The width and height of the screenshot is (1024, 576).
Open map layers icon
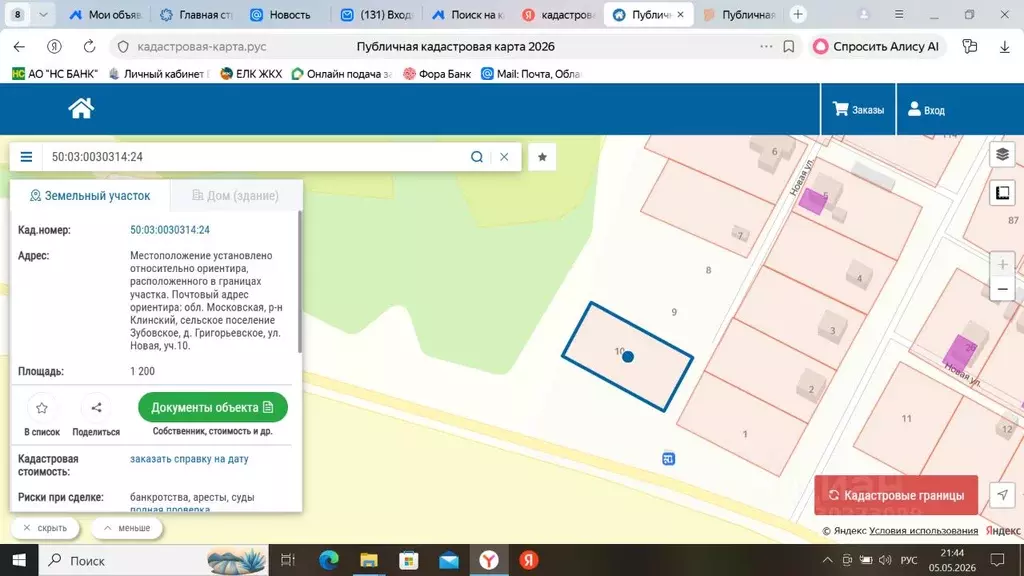click(1002, 155)
